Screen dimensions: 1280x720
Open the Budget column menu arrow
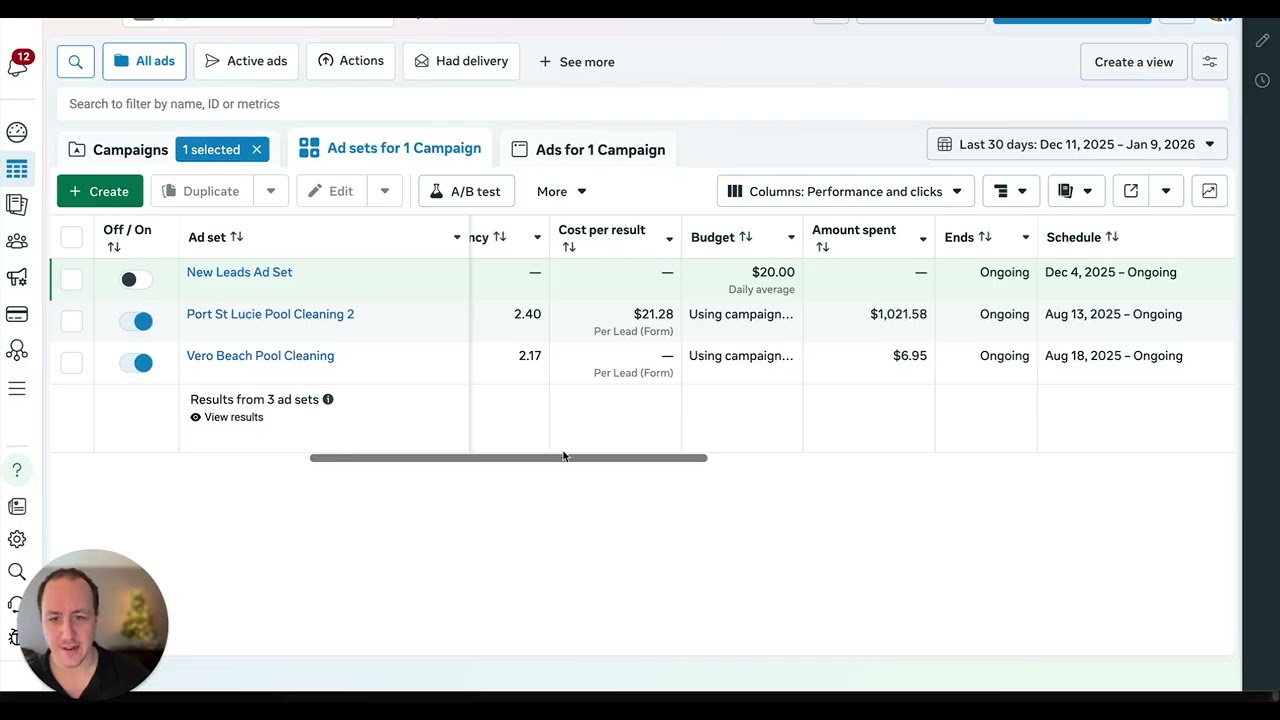tap(791, 237)
